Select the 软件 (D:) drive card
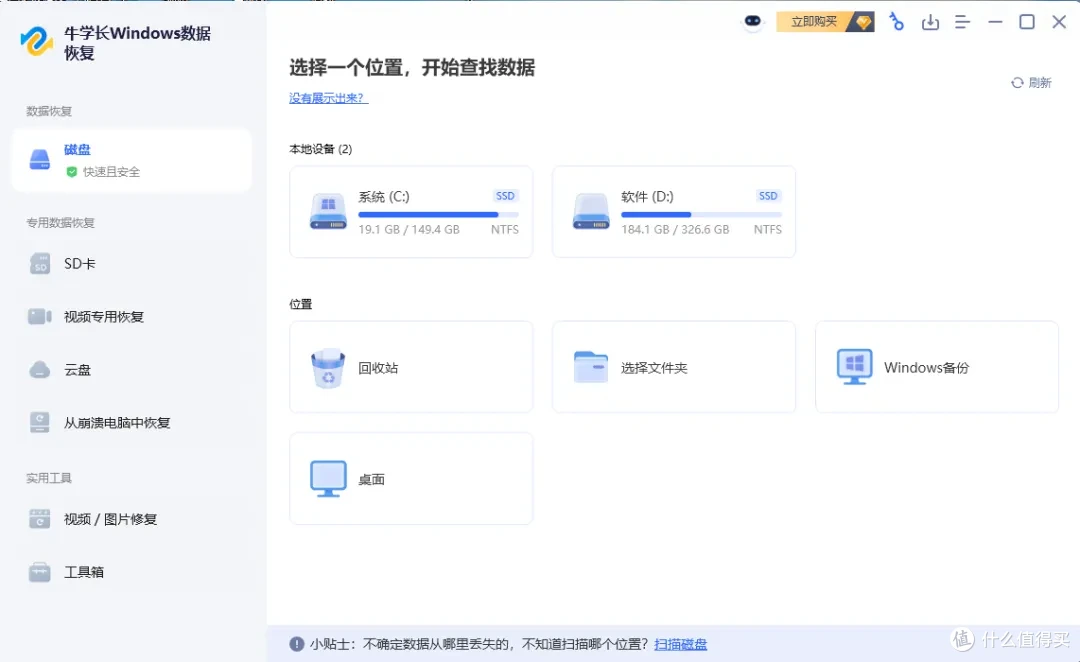The height and width of the screenshot is (662, 1080). coord(674,212)
